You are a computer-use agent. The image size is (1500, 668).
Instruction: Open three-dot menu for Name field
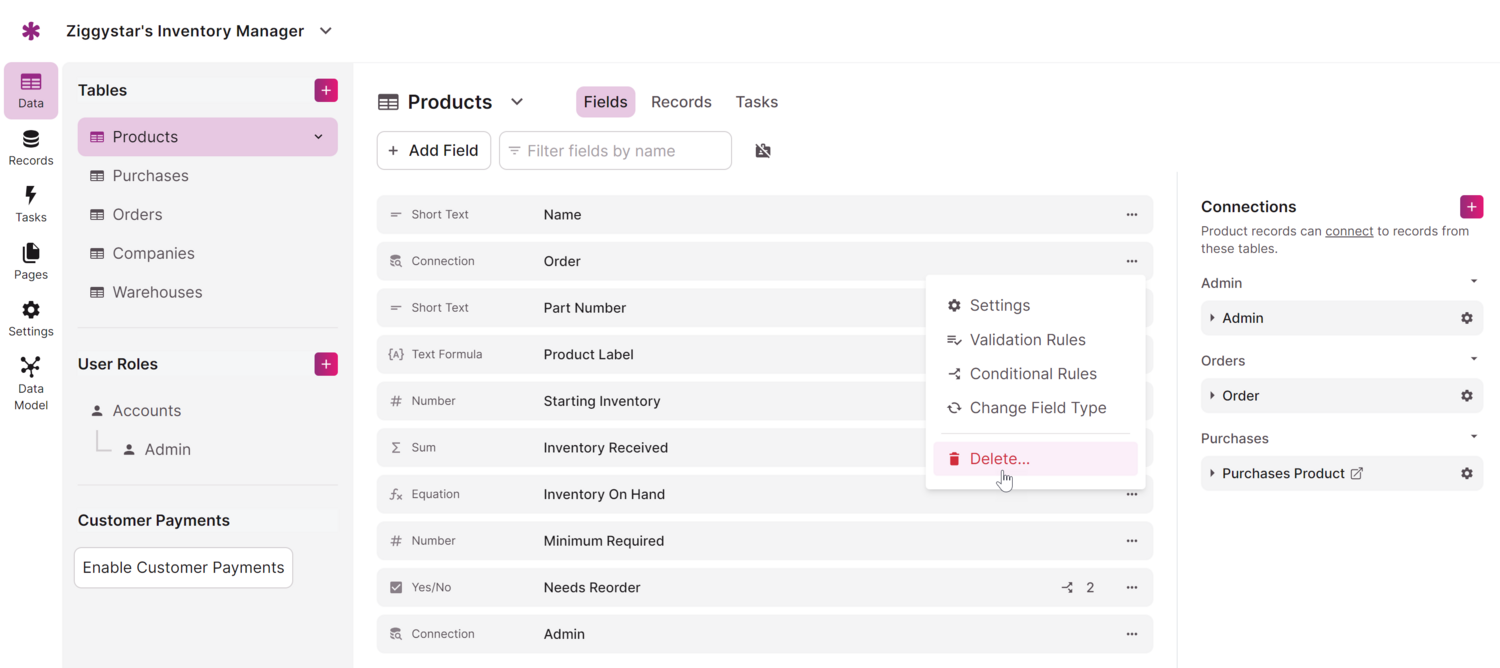coord(1132,215)
